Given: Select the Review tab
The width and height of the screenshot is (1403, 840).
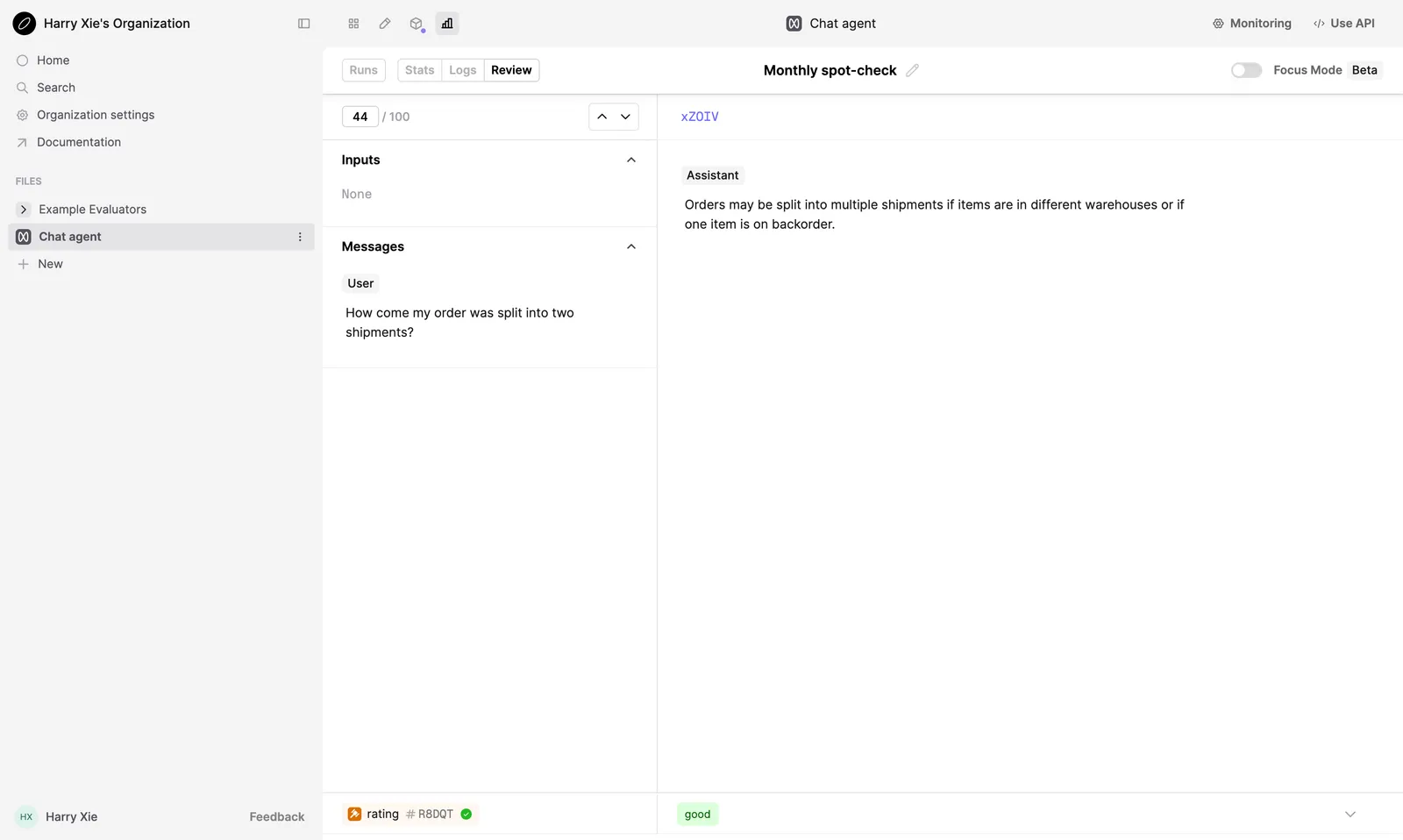Looking at the screenshot, I should tap(511, 70).
